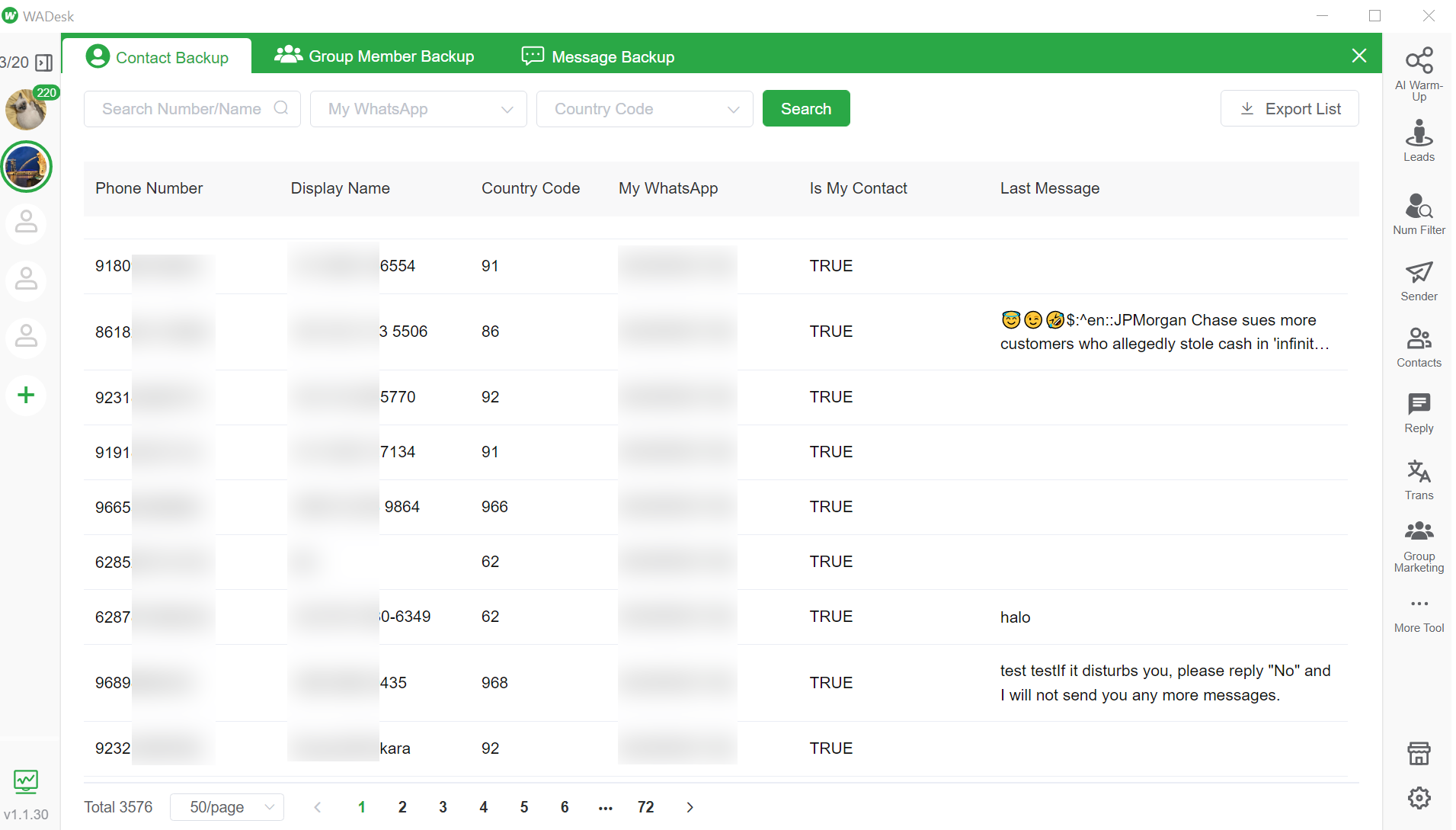The width and height of the screenshot is (1456, 830).
Task: Click the Export List button
Action: (1289, 108)
